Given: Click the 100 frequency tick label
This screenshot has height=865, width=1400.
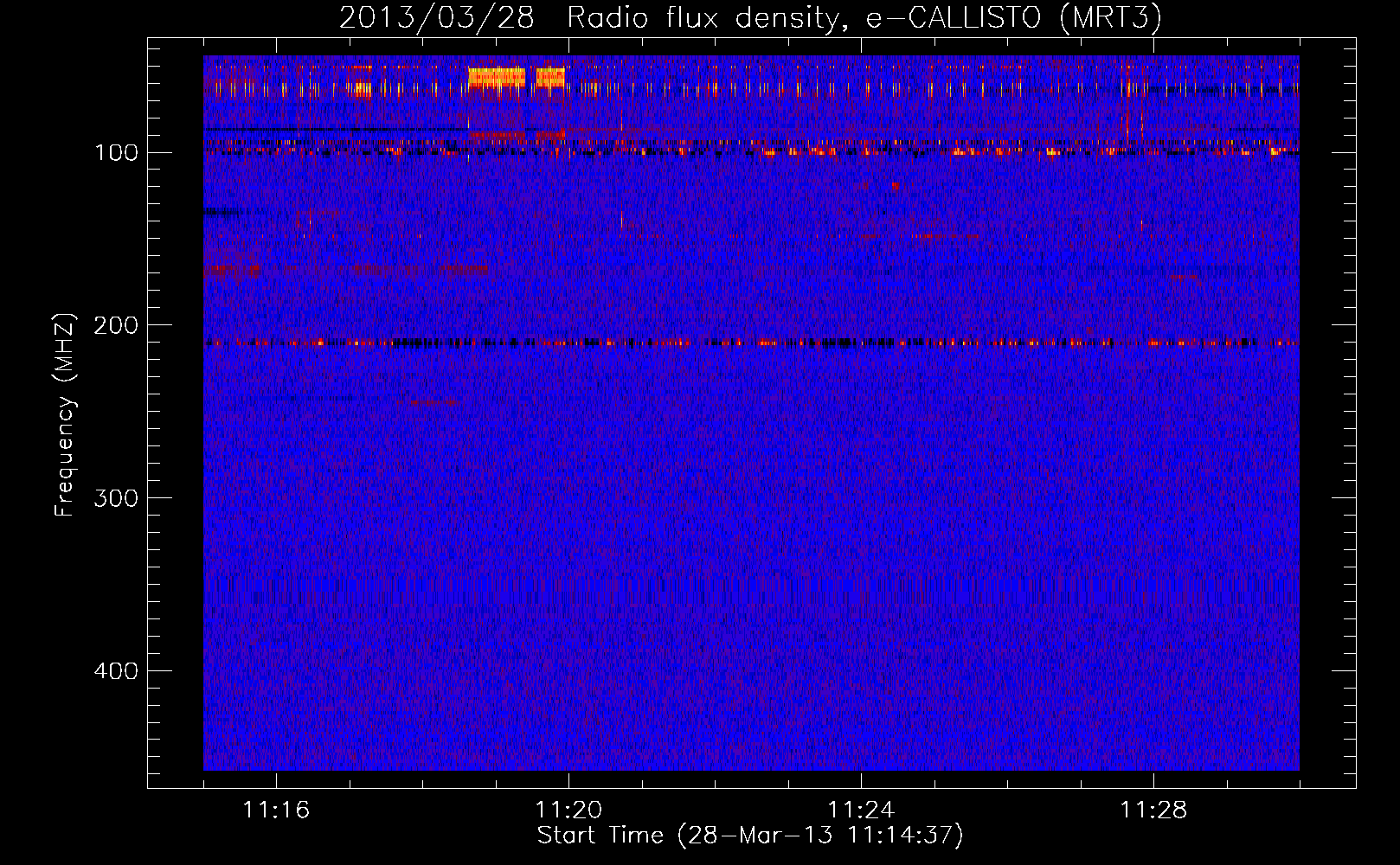Looking at the screenshot, I should point(116,153).
